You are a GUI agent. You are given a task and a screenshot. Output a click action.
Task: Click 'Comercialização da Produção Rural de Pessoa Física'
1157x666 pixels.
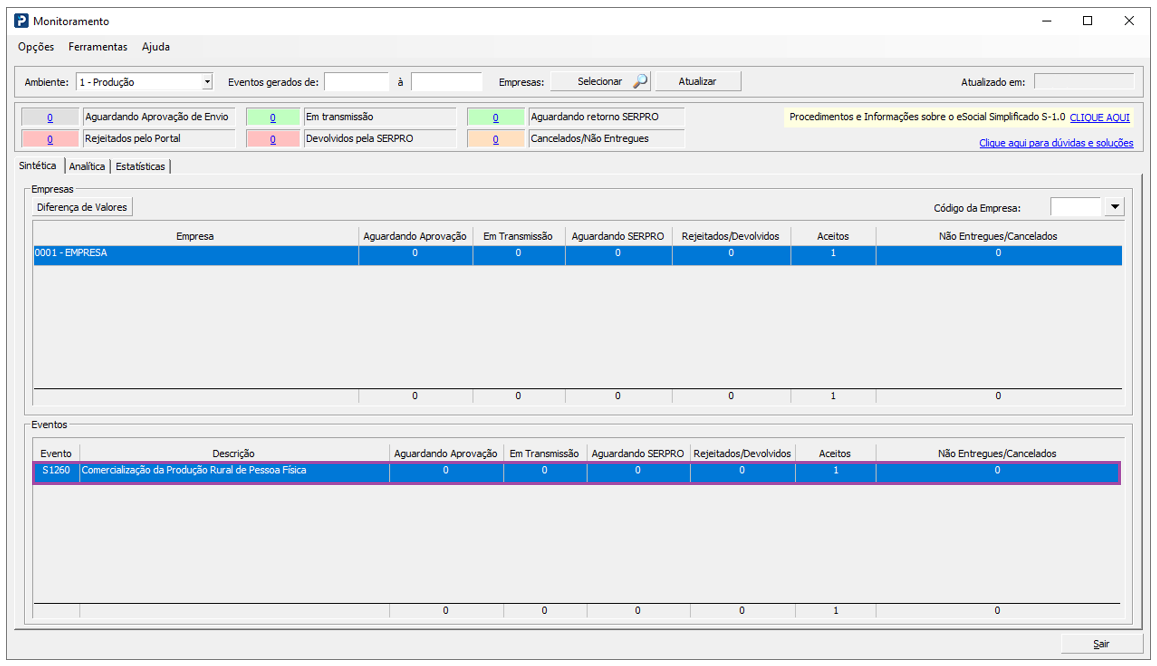point(194,470)
